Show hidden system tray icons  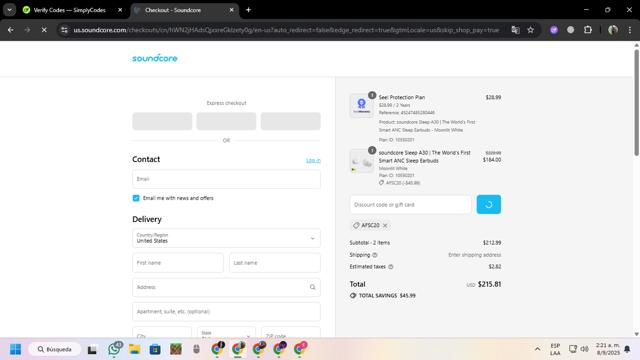537,349
